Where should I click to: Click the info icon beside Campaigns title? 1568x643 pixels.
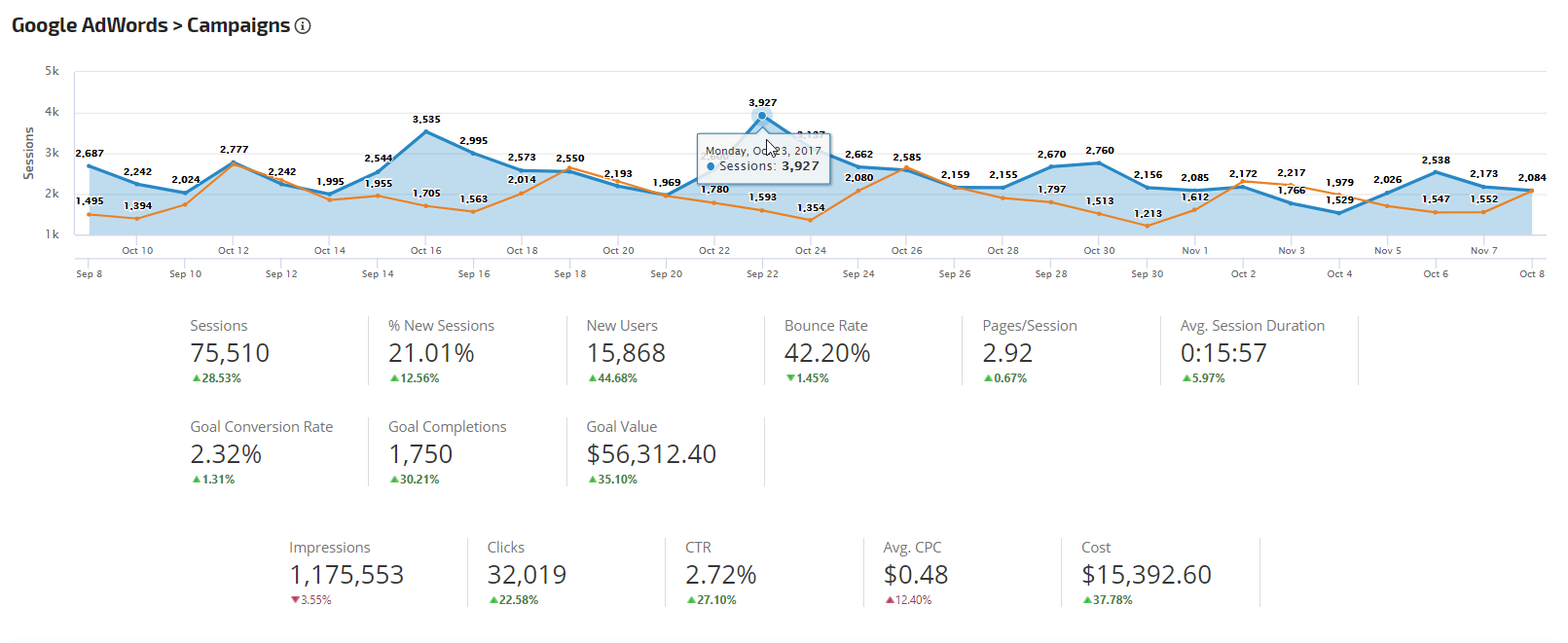click(x=303, y=26)
